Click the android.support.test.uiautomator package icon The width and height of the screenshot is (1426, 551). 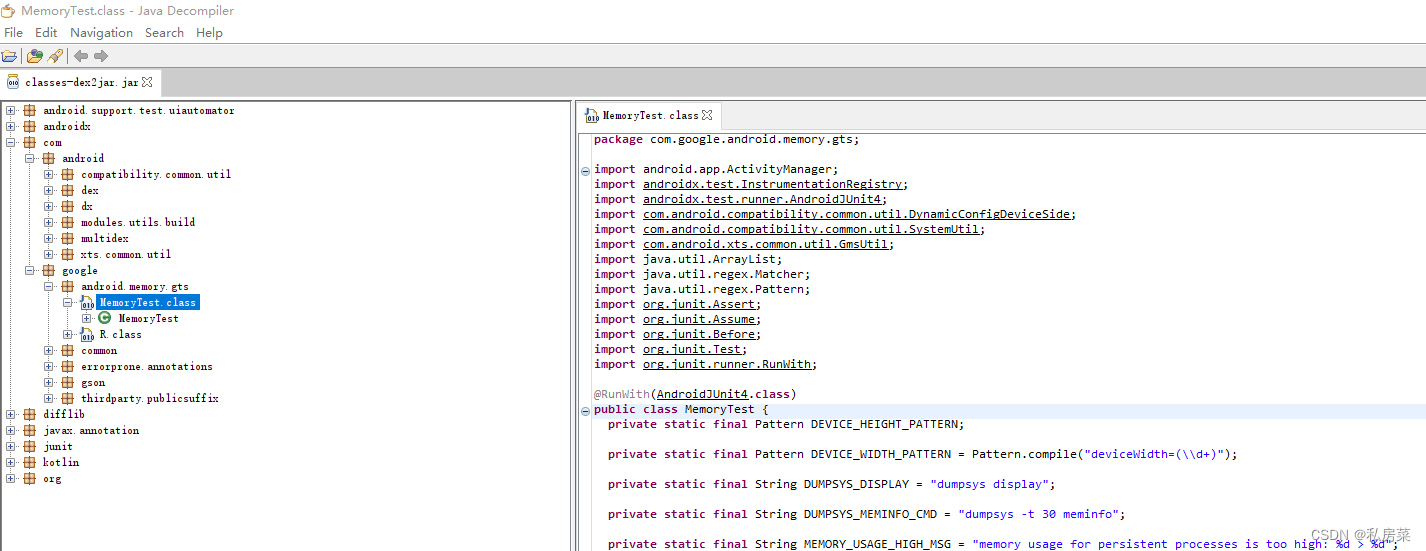click(x=29, y=110)
